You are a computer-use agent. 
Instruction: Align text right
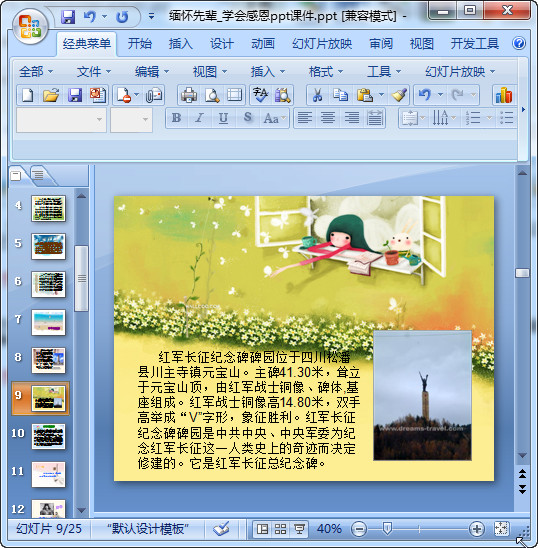coord(351,118)
